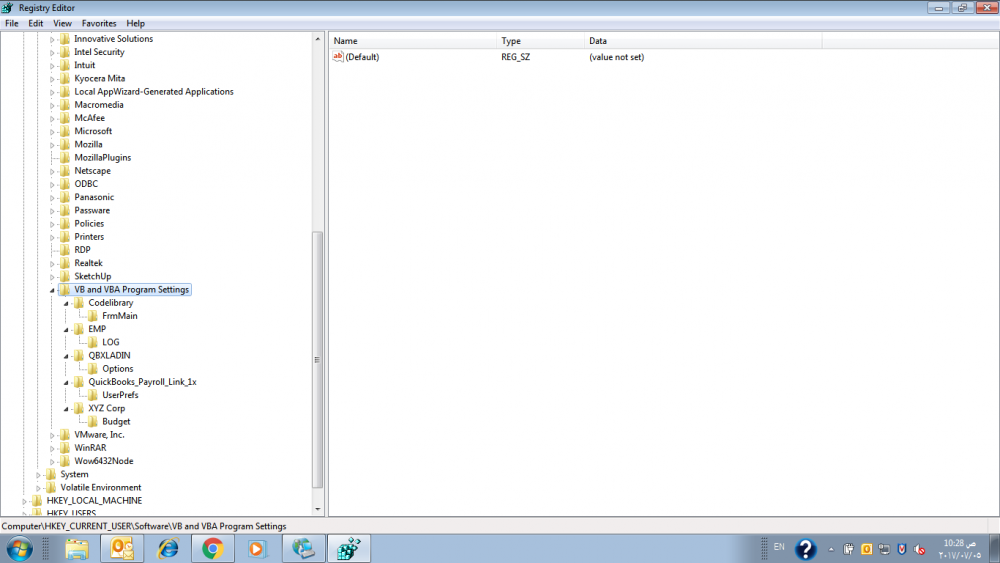Image resolution: width=1000 pixels, height=563 pixels.
Task: Select the Netscape key
Action: click(x=92, y=171)
